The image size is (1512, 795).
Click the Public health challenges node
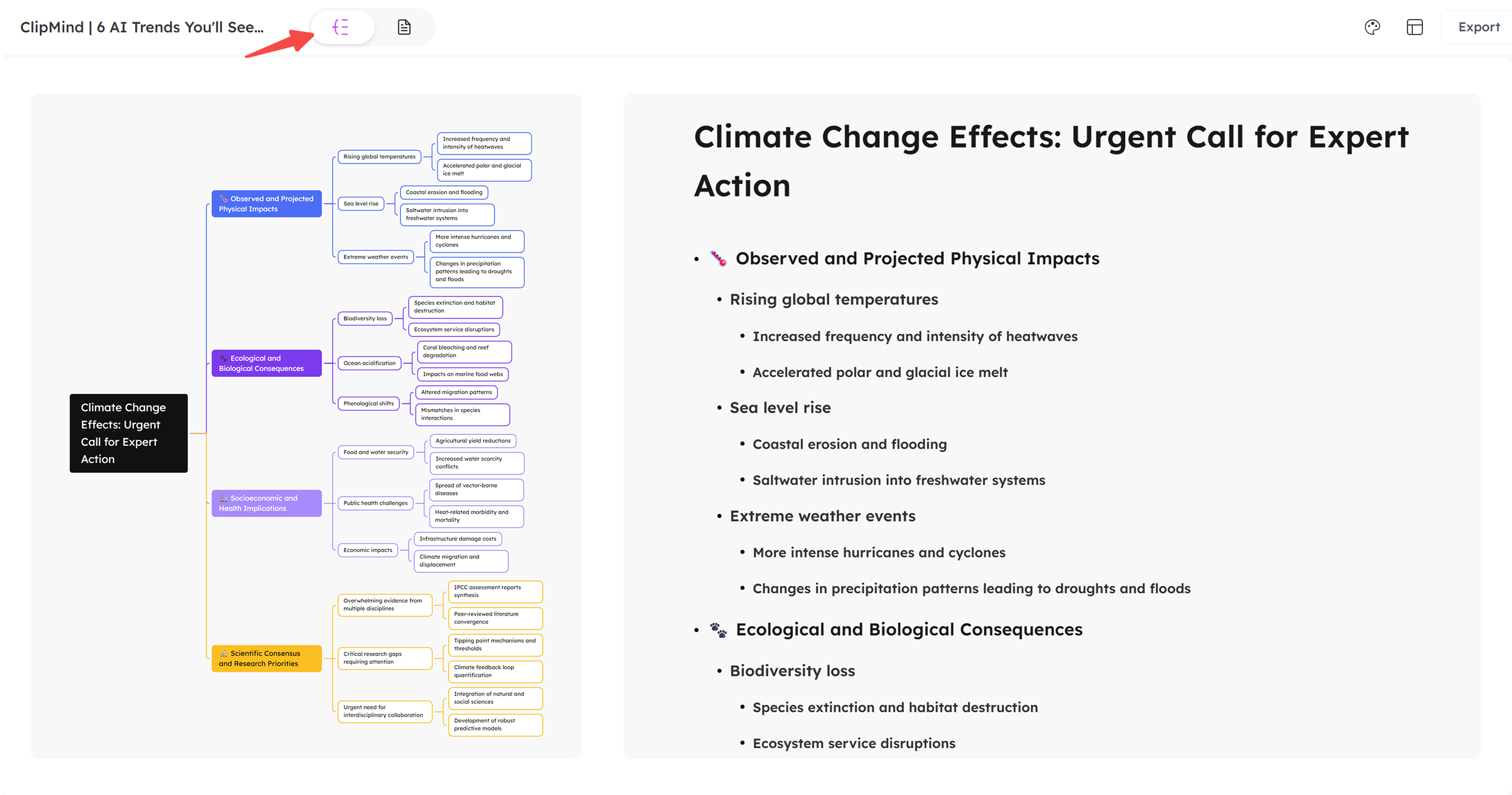click(x=376, y=503)
